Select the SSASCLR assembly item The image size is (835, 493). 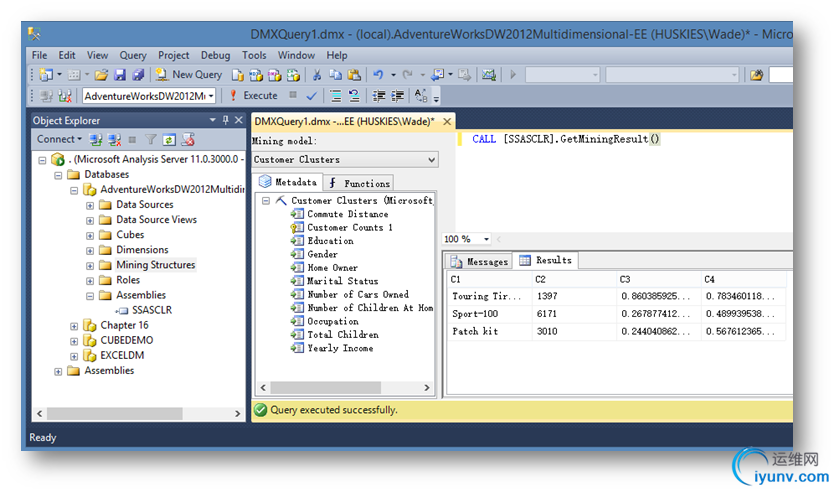tap(152, 310)
